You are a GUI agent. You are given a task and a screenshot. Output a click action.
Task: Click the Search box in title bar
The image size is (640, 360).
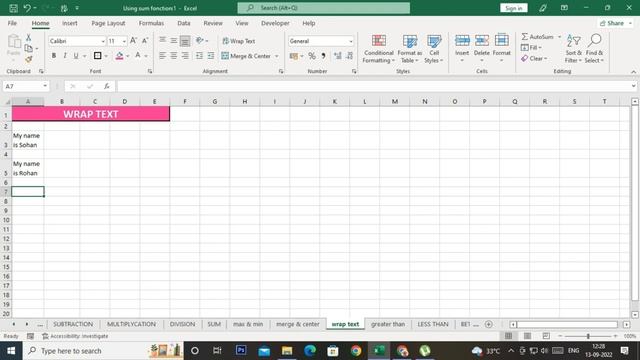(324, 8)
